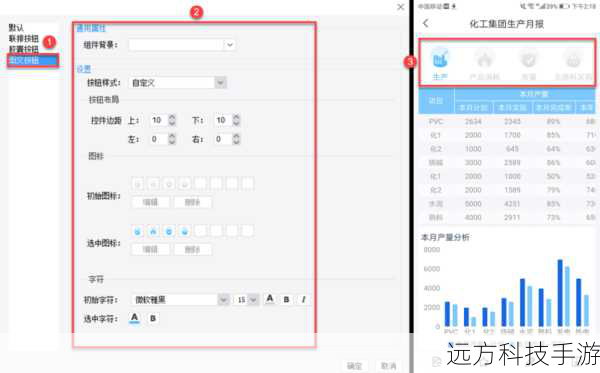
Task: Click 删除 button under 选中图标
Action: [x=192, y=249]
